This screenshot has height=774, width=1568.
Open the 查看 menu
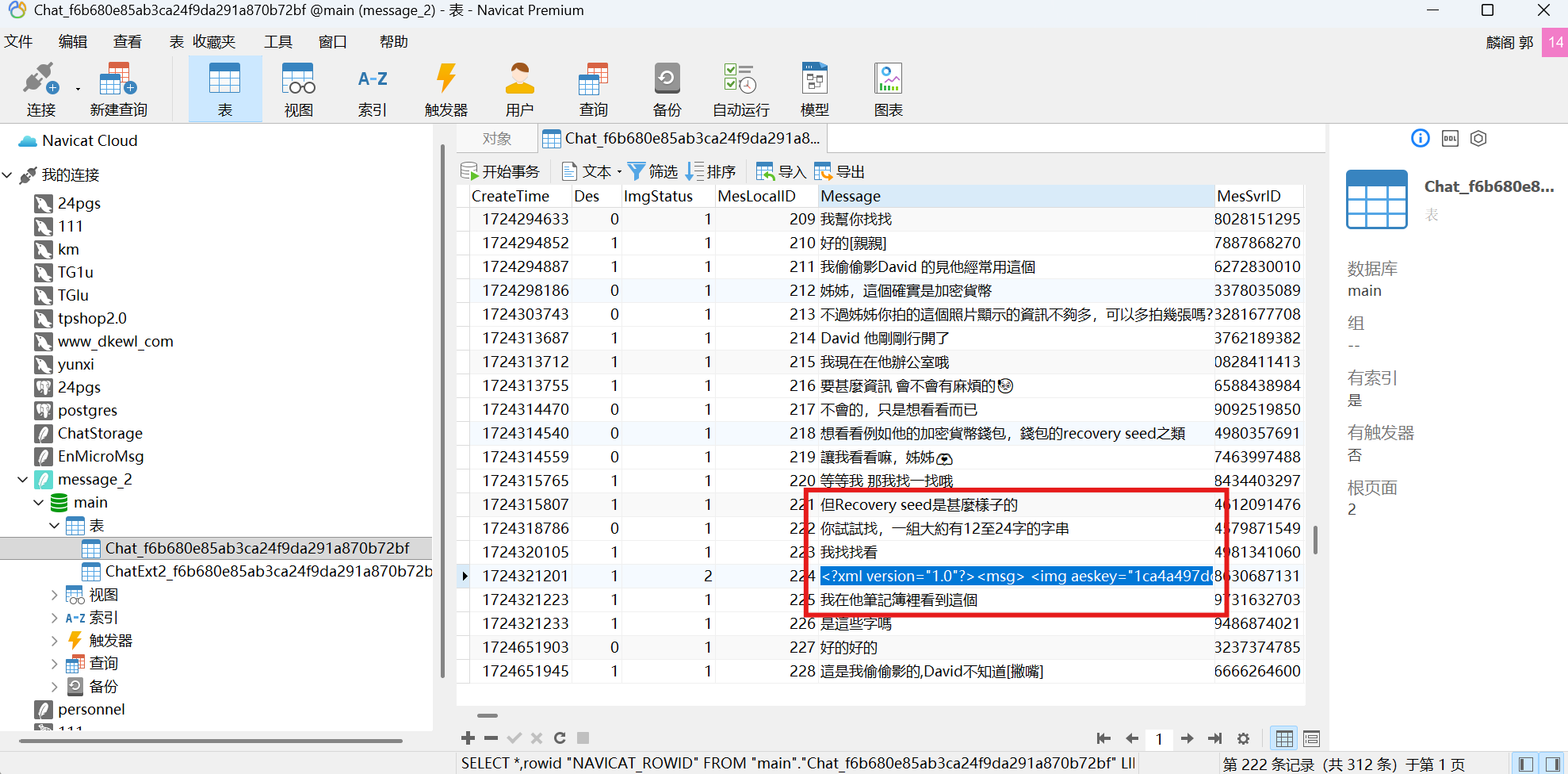pyautogui.click(x=128, y=42)
